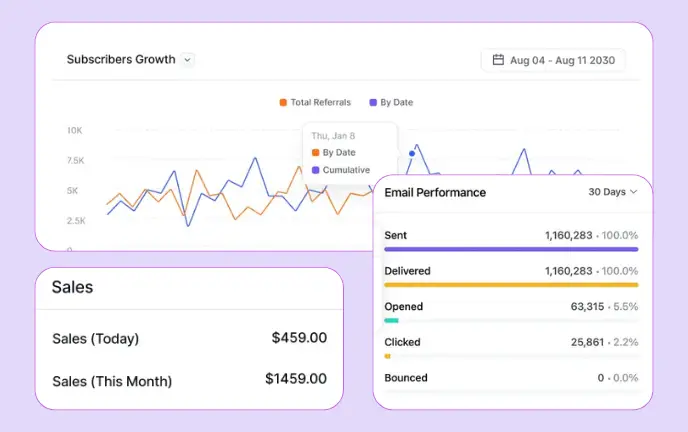Screen dimensions: 688x432
Task: Click the 5K axis label
Action: [x=72, y=191]
